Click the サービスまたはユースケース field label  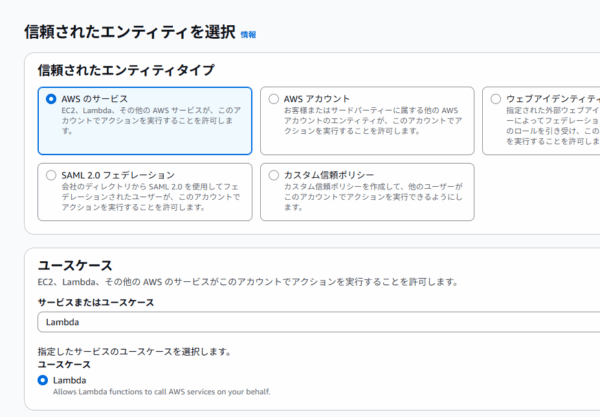(x=96, y=303)
